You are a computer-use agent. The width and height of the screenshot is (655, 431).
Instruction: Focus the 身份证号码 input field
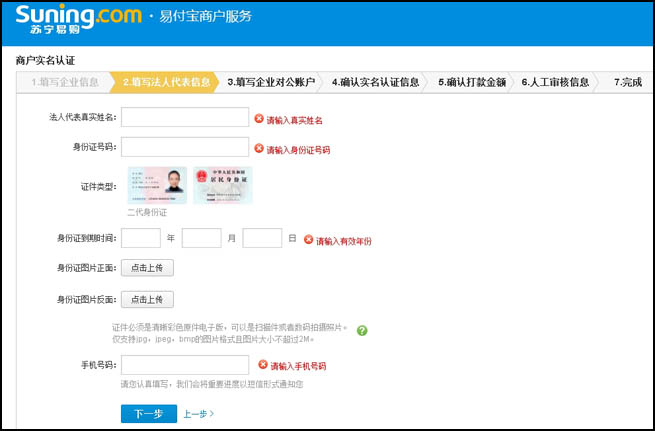coord(184,147)
